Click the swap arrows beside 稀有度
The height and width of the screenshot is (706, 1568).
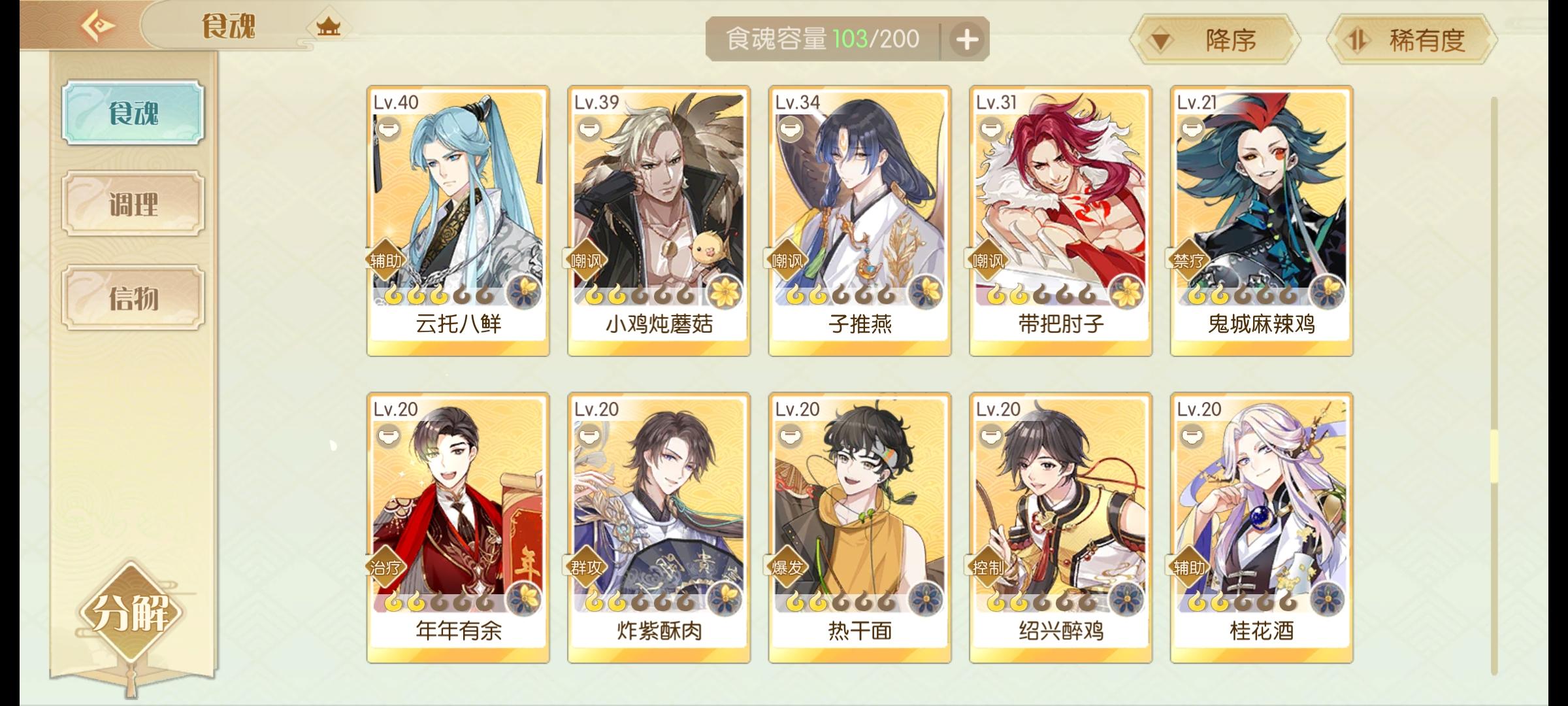(x=1358, y=41)
